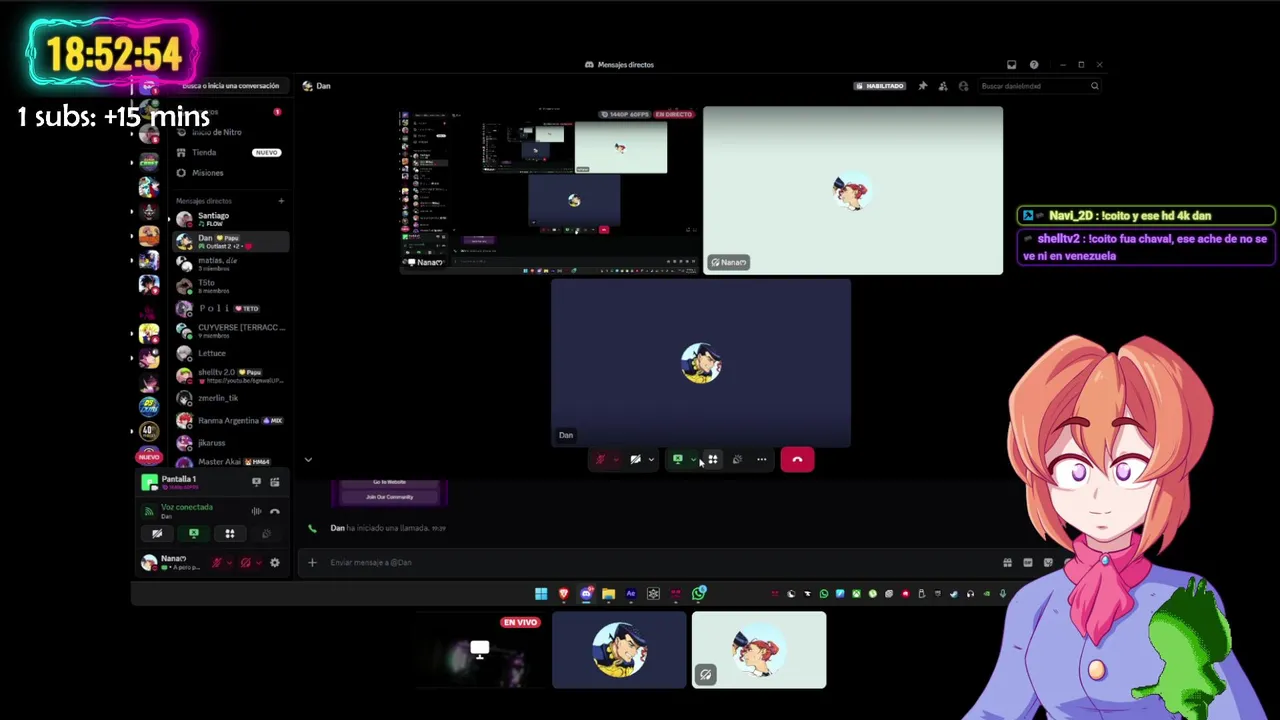Open WhatsApp in Windows taskbar

(x=699, y=594)
